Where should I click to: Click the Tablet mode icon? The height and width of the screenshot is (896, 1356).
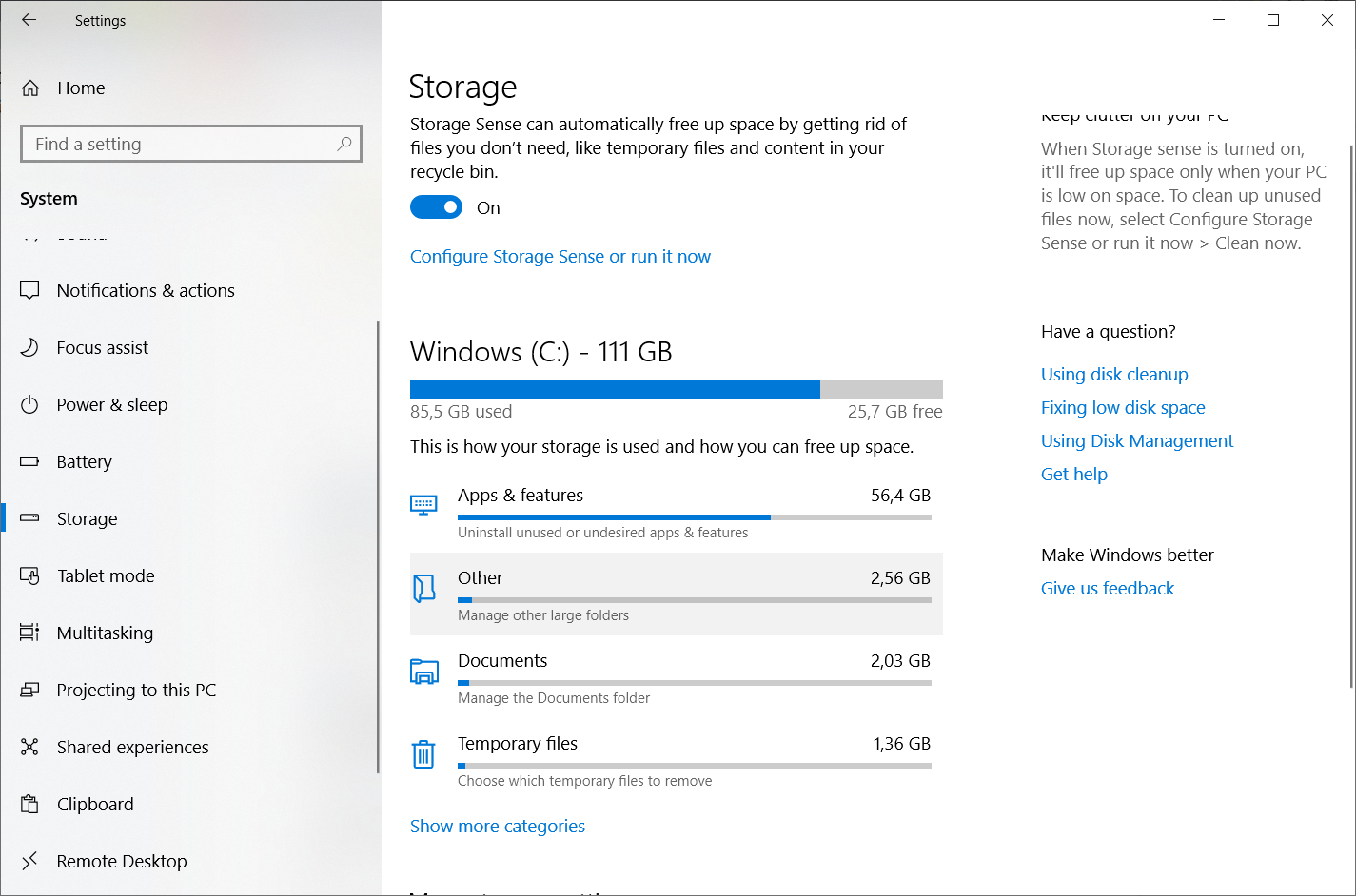coord(29,575)
